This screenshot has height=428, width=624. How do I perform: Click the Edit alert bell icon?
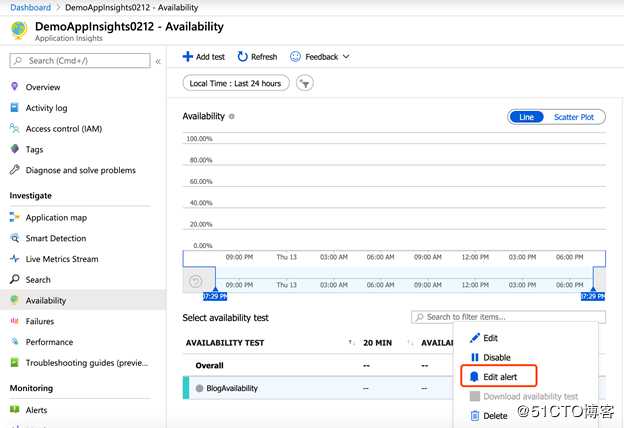click(x=474, y=377)
